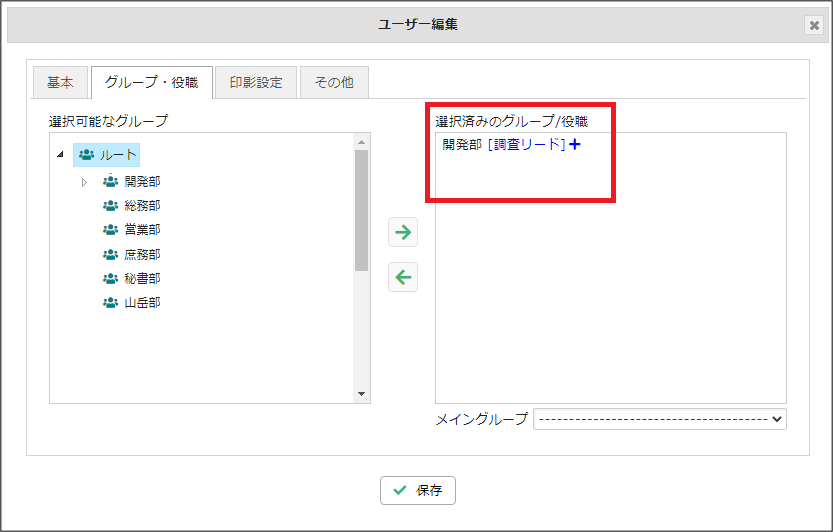
Task: Add selected group with right arrow button
Action: [403, 232]
